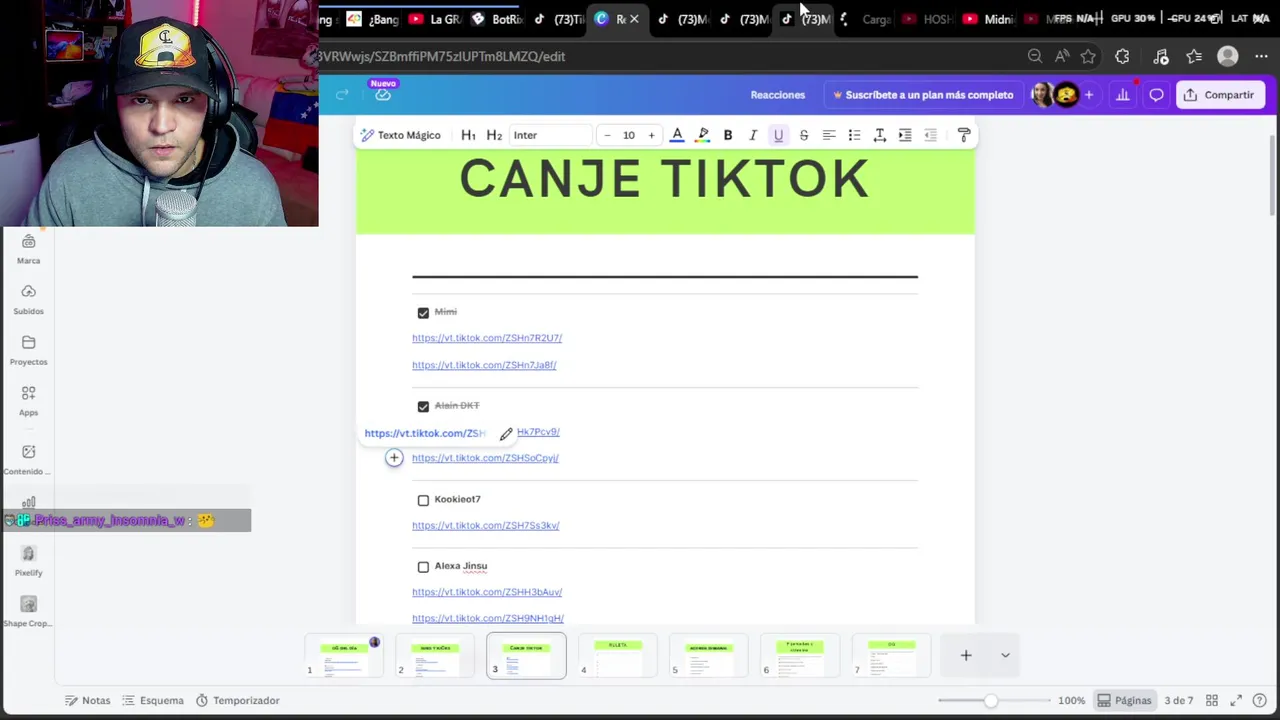Open comments speech bubble
The height and width of the screenshot is (720, 1280).
pyautogui.click(x=1156, y=95)
